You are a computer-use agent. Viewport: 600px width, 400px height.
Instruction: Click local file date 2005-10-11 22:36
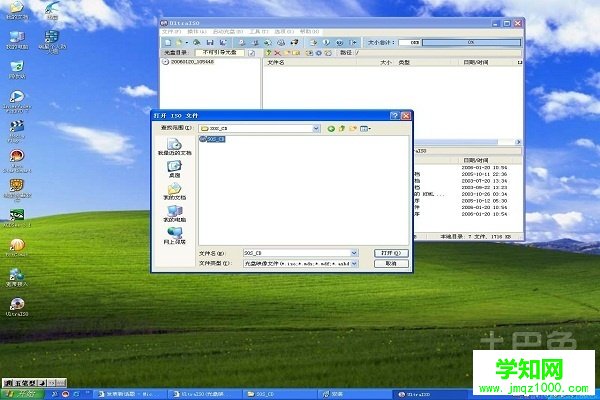click(x=484, y=174)
